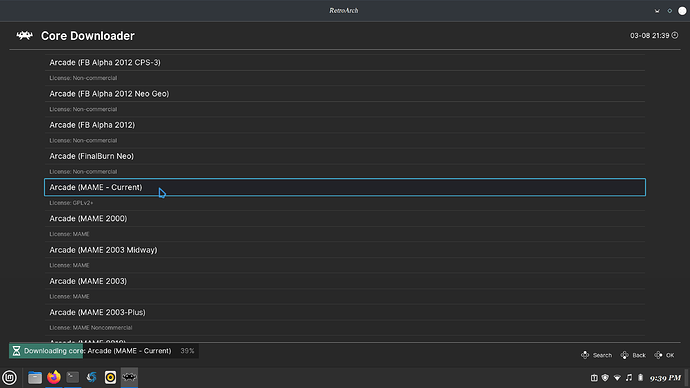This screenshot has width=690, height=388.
Task: Select Arcade (MAME 2000) core
Action: (x=345, y=219)
